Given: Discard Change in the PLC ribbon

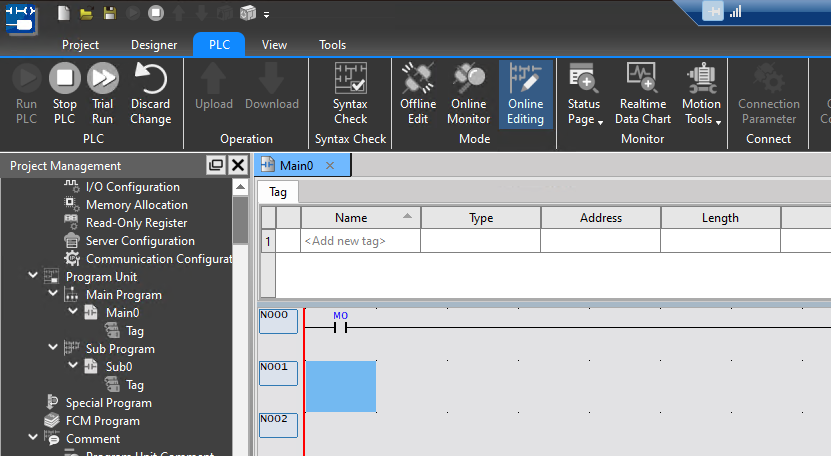Looking at the screenshot, I should pyautogui.click(x=150, y=93).
